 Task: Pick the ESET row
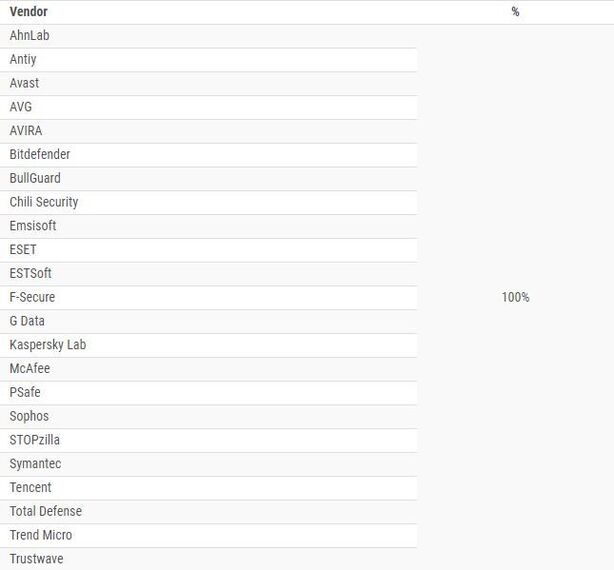click(23, 250)
